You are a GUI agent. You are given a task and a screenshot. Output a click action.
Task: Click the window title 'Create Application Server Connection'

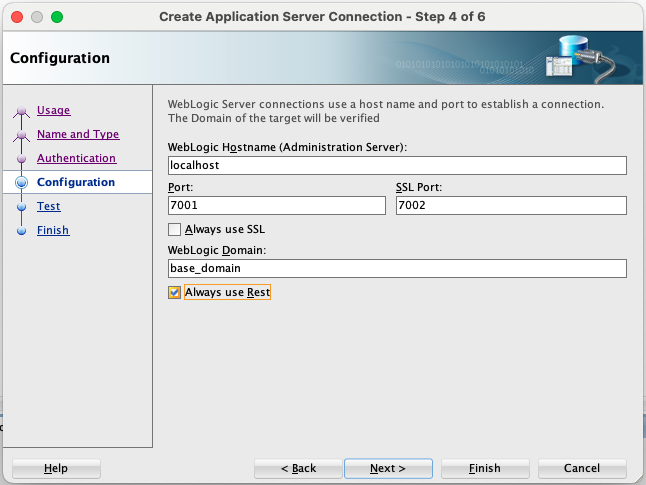tap(322, 16)
